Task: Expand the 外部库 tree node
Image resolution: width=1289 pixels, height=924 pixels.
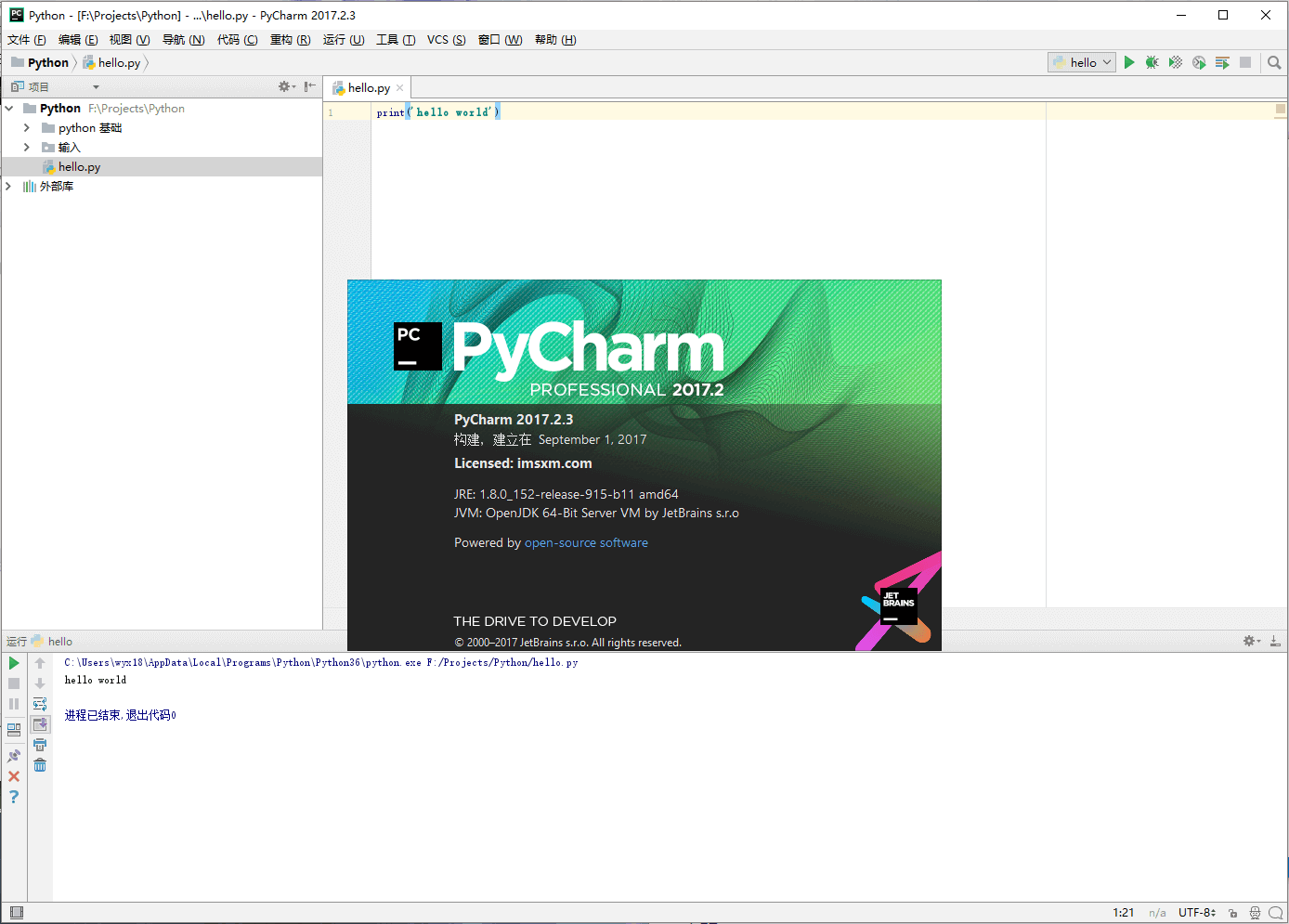Action: pyautogui.click(x=9, y=187)
